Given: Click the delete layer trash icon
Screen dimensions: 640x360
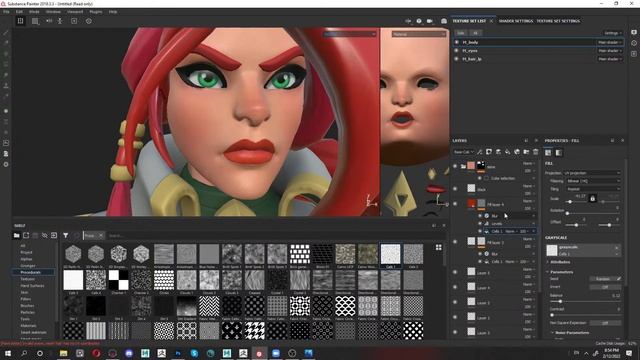Looking at the screenshot, I should tap(536, 152).
